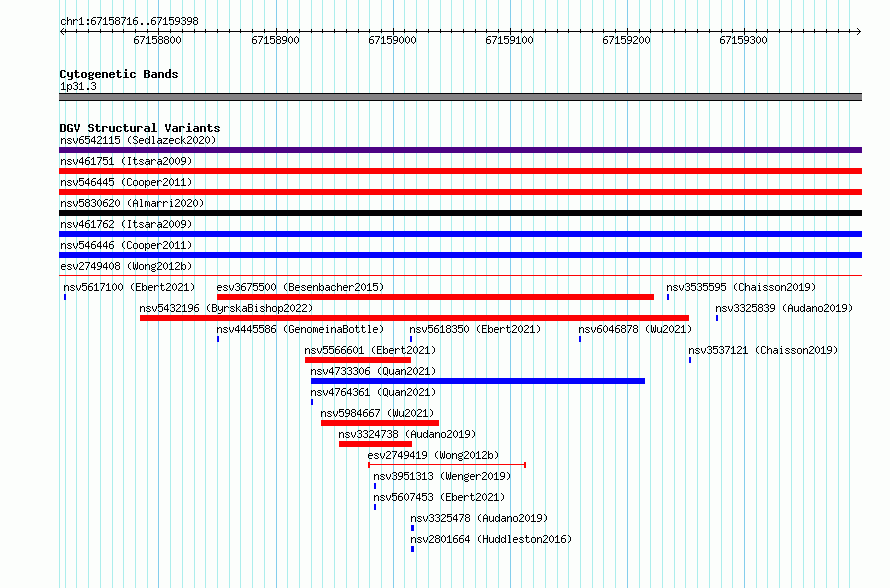
Task: Click the nsv6542115 (Sedlazeck2020) label
Action: click(x=138, y=140)
